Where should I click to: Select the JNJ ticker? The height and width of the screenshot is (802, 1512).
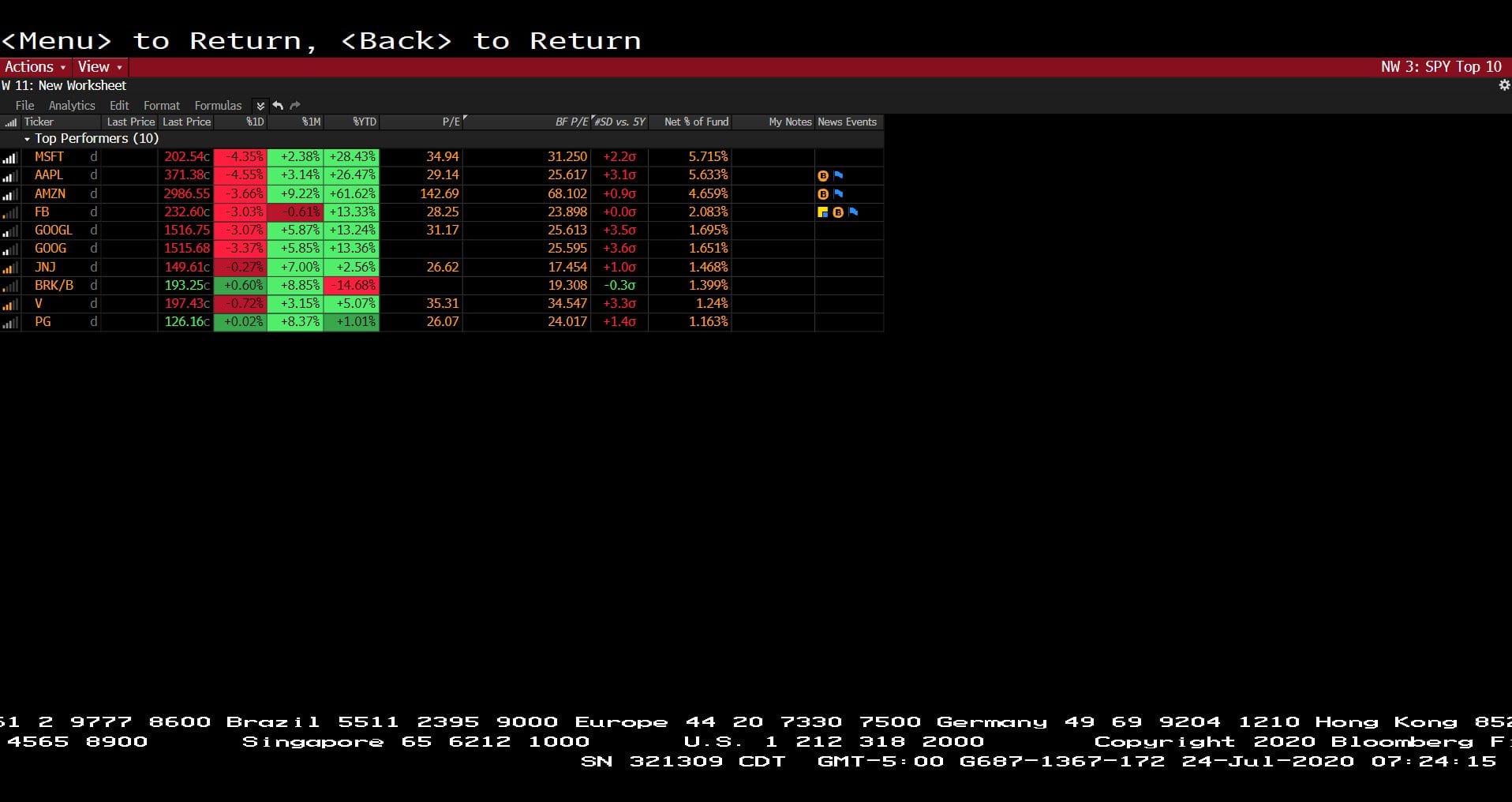(x=45, y=268)
